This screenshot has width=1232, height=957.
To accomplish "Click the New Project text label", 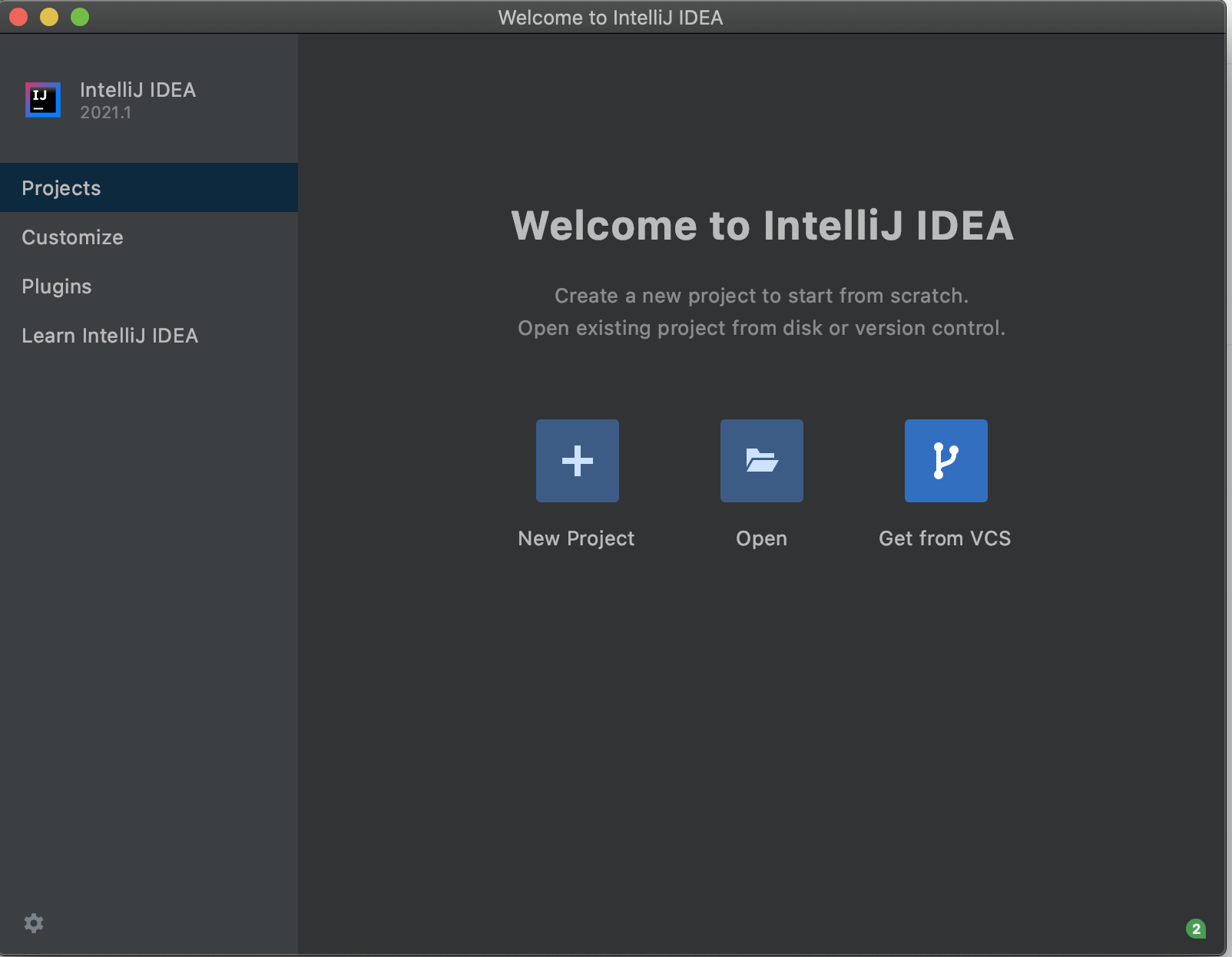I will 576,538.
